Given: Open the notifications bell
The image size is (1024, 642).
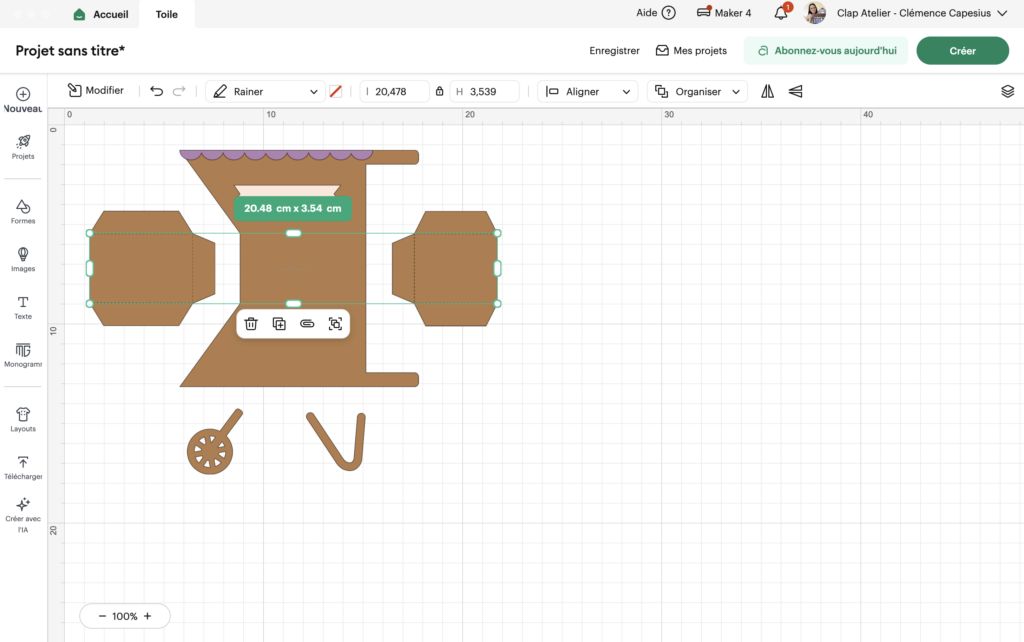Looking at the screenshot, I should (x=781, y=13).
